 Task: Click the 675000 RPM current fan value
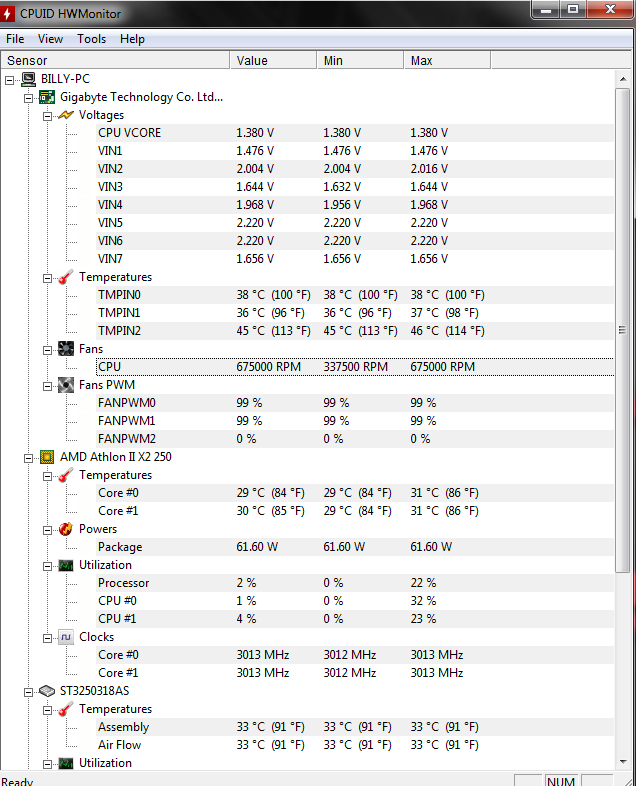click(x=269, y=367)
